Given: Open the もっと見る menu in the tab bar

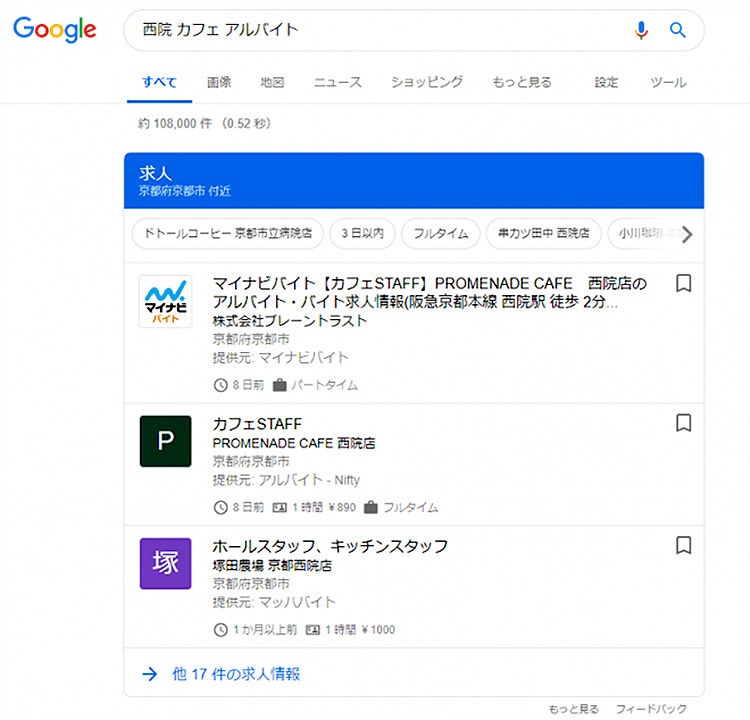Looking at the screenshot, I should coord(522,82).
